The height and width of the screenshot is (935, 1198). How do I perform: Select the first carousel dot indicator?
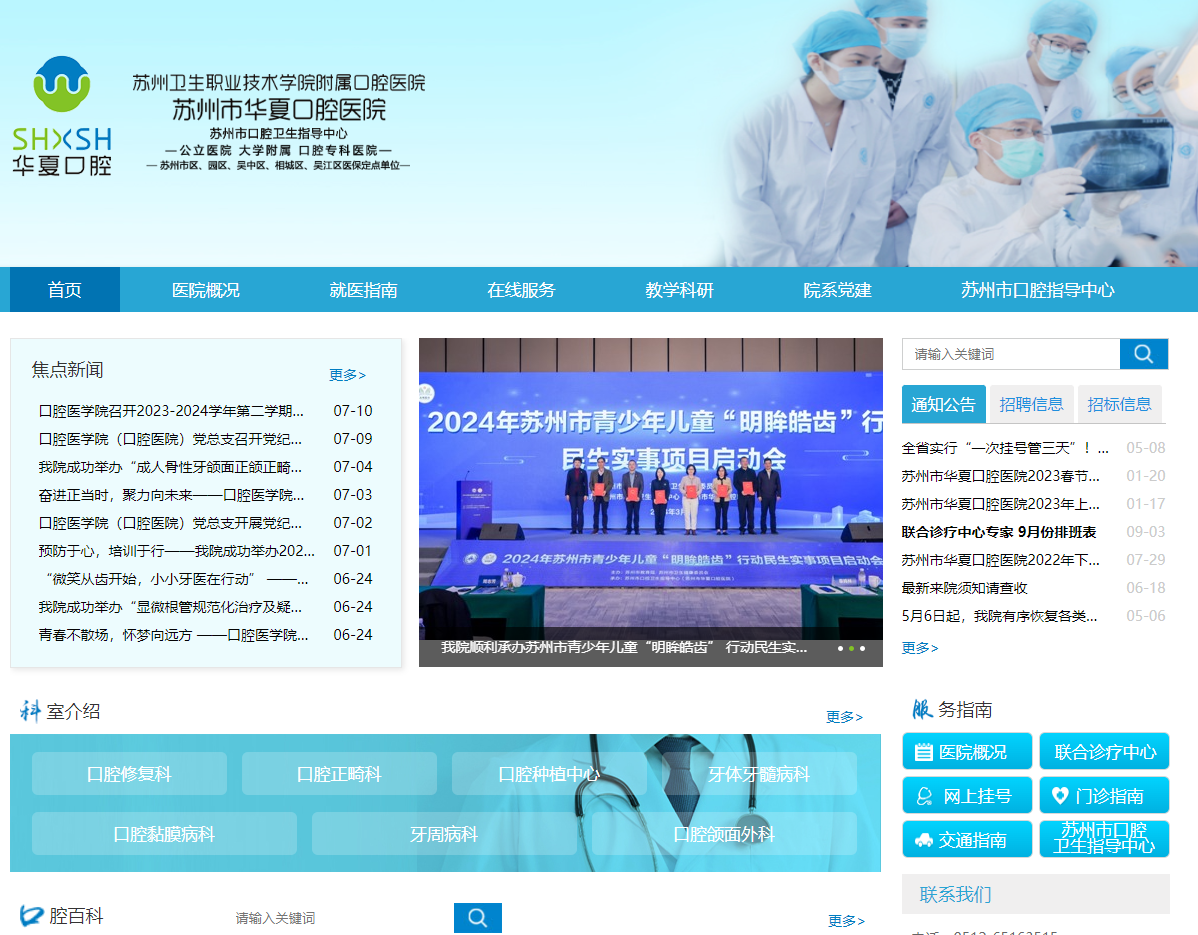coord(840,649)
